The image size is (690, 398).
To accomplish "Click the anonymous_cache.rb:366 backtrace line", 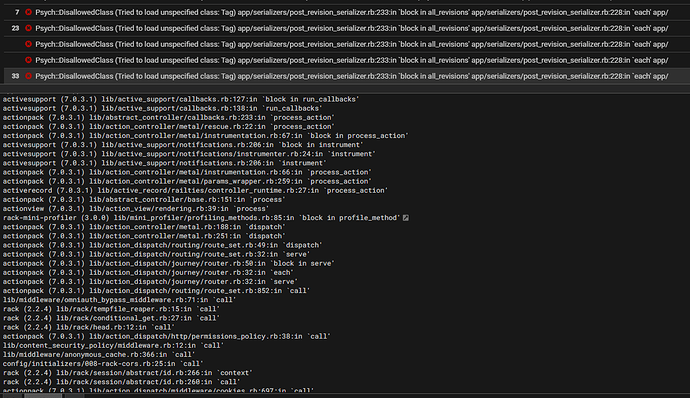I will 99,354.
